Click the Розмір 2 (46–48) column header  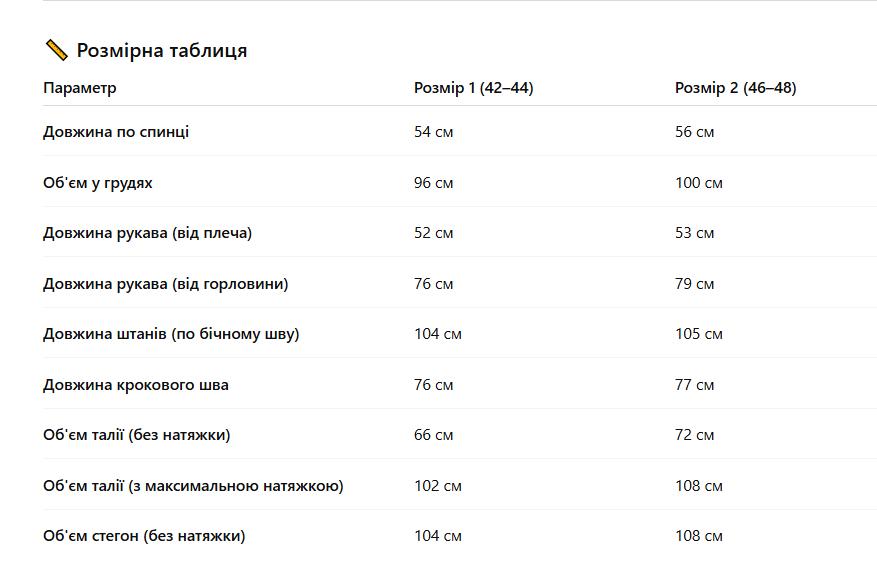(x=735, y=88)
